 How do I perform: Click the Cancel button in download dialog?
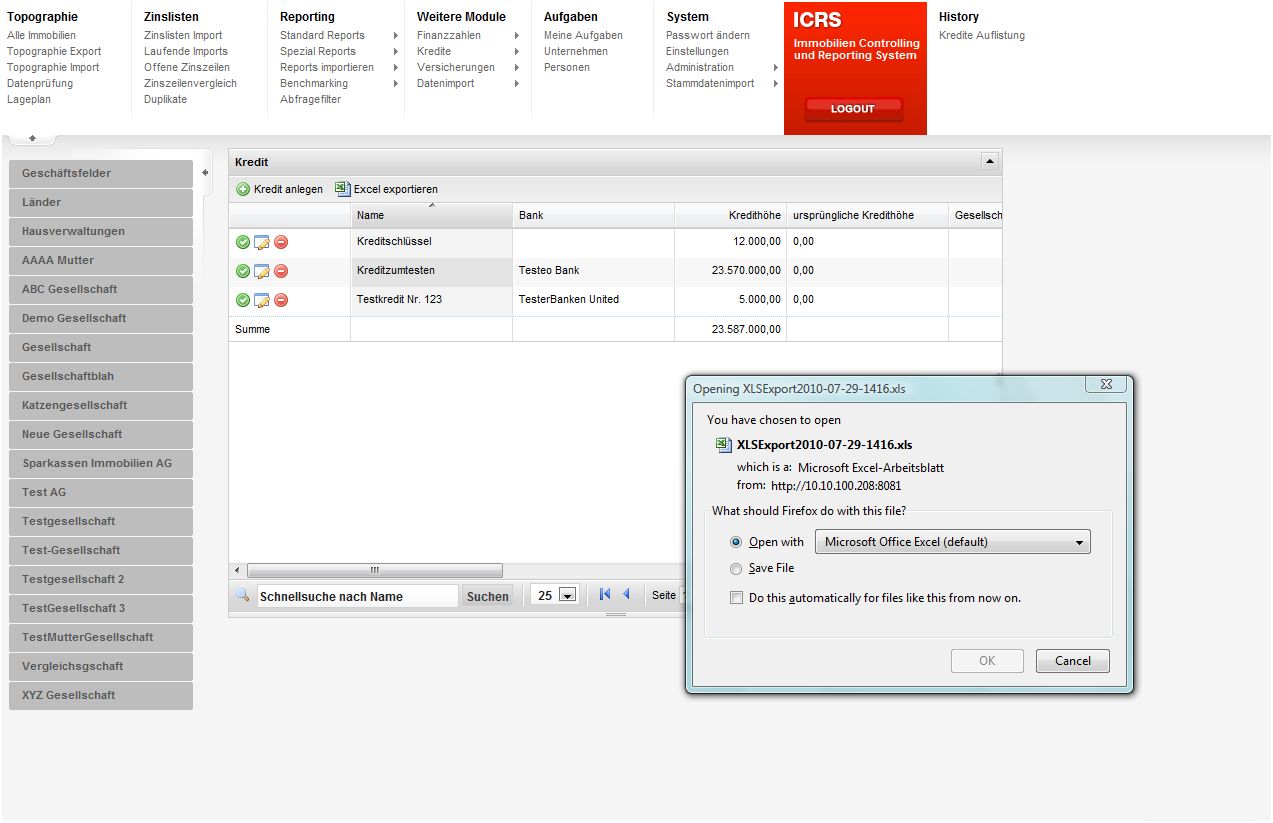coord(1072,661)
